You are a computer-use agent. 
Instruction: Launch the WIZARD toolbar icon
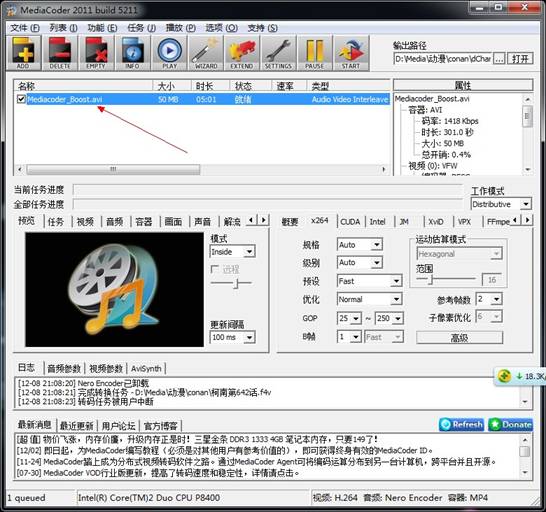click(x=206, y=53)
